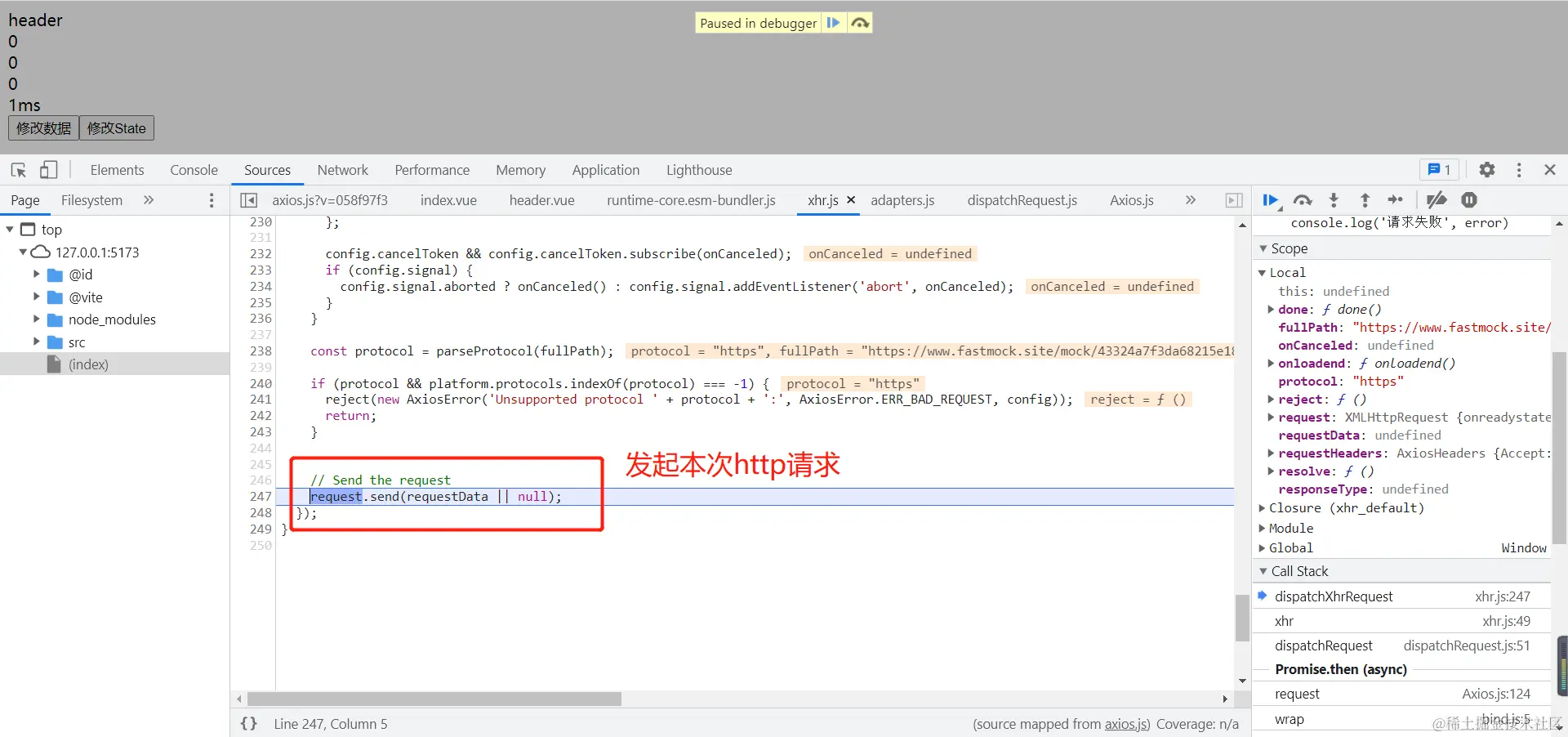Select the xhr call stack frame
This screenshot has height=737, width=1568.
coord(1401,621)
